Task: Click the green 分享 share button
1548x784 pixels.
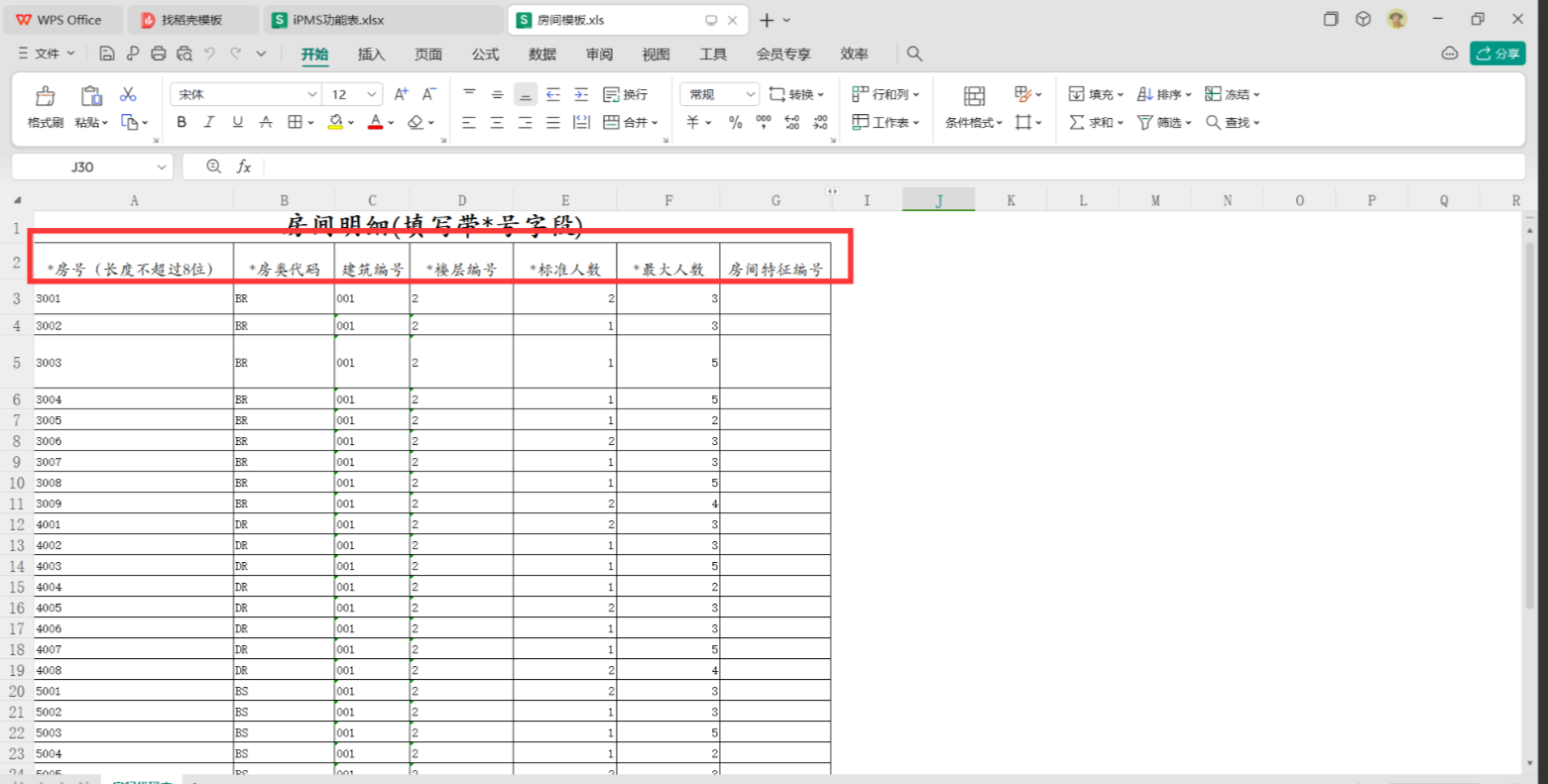Action: coord(1496,54)
